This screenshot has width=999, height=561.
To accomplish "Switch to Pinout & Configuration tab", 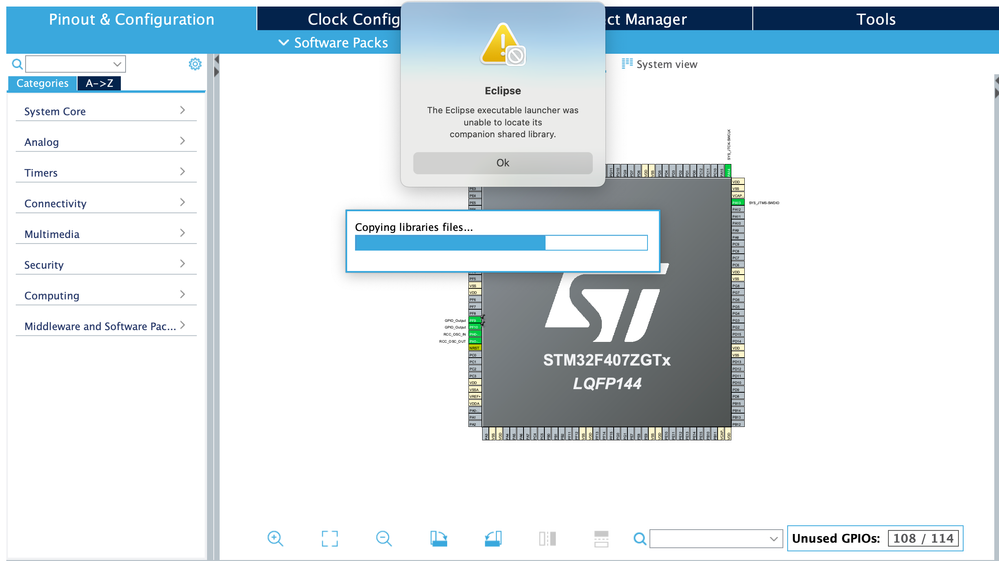I will point(131,19).
